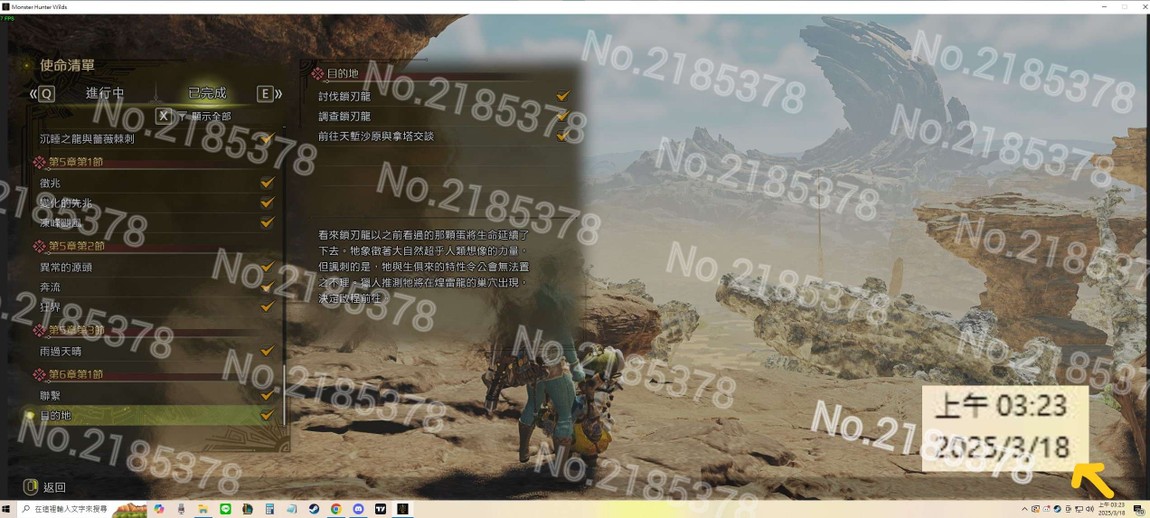
Task: Click the network icon in system tray
Action: coord(1079,509)
